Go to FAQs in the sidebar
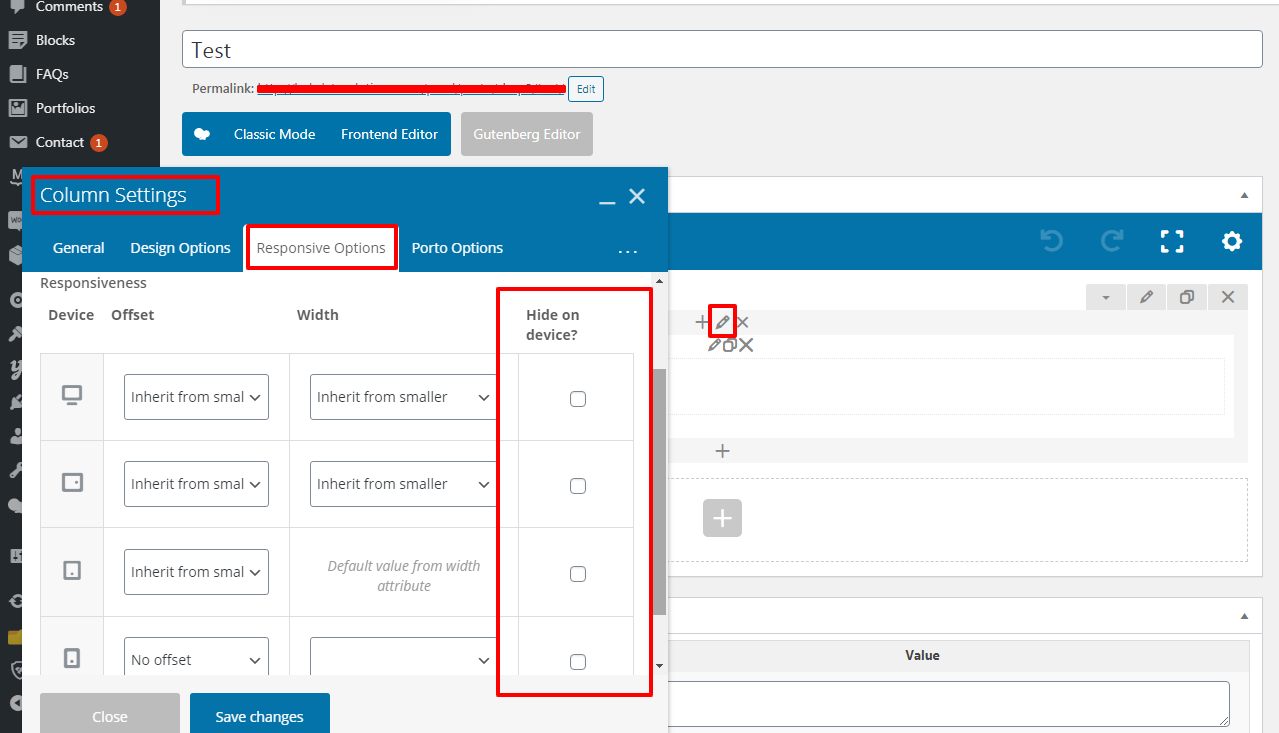1279x733 pixels. click(x=51, y=74)
